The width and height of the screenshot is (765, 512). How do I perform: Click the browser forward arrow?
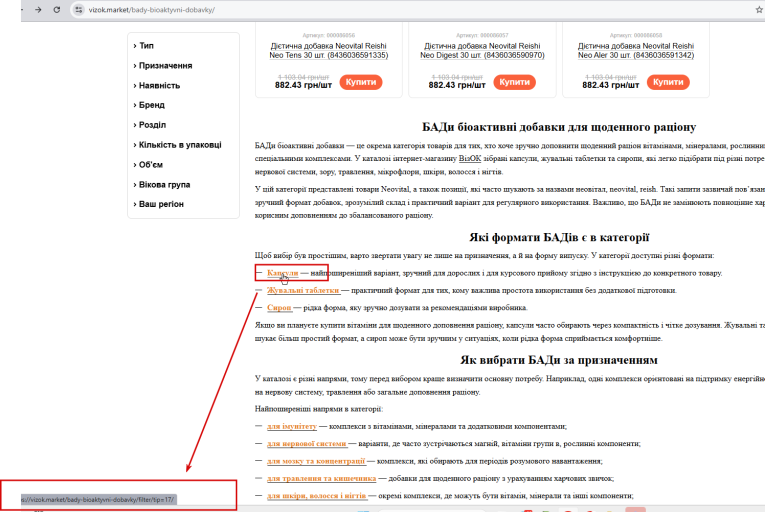38,10
